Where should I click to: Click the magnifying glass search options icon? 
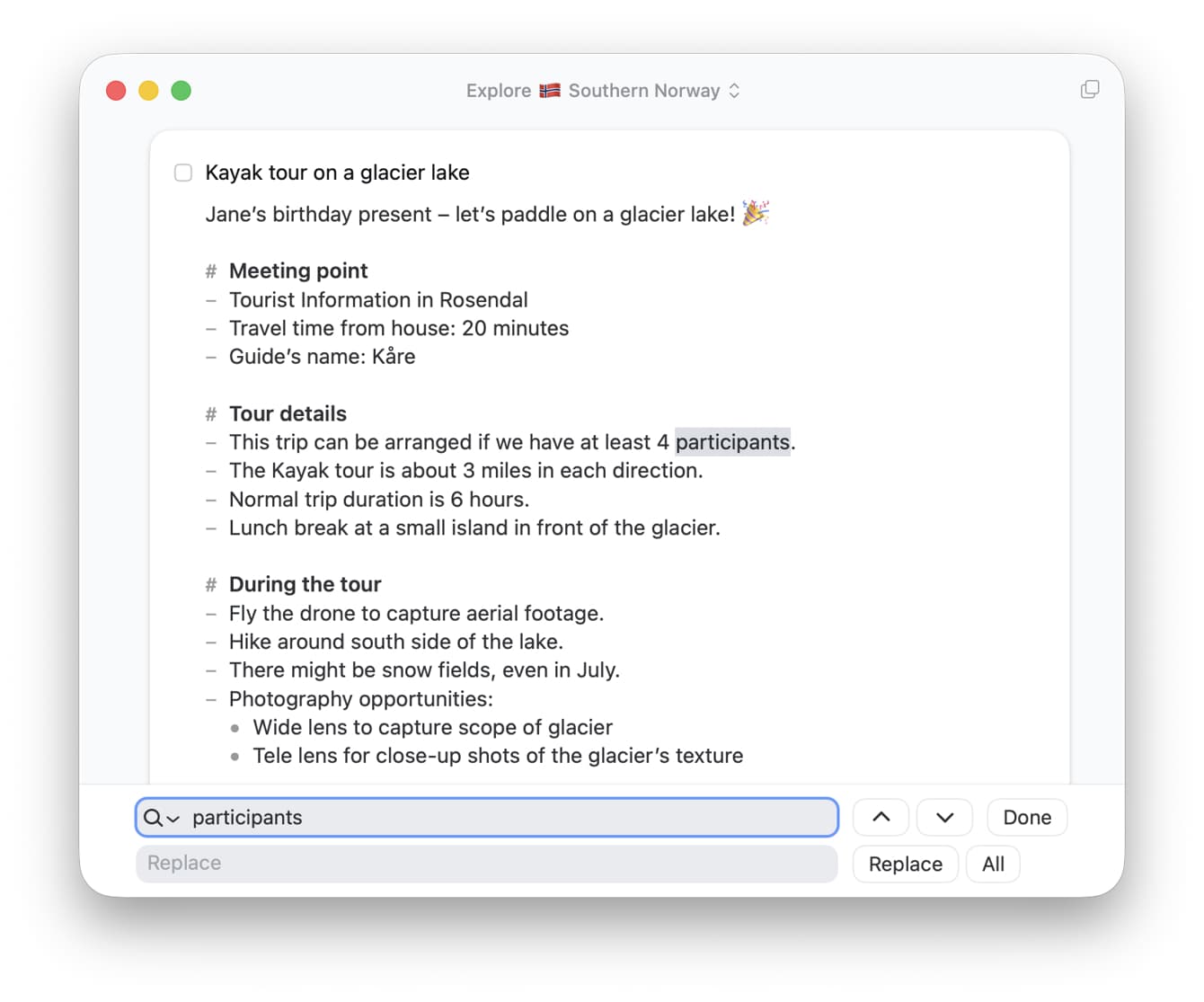point(161,818)
